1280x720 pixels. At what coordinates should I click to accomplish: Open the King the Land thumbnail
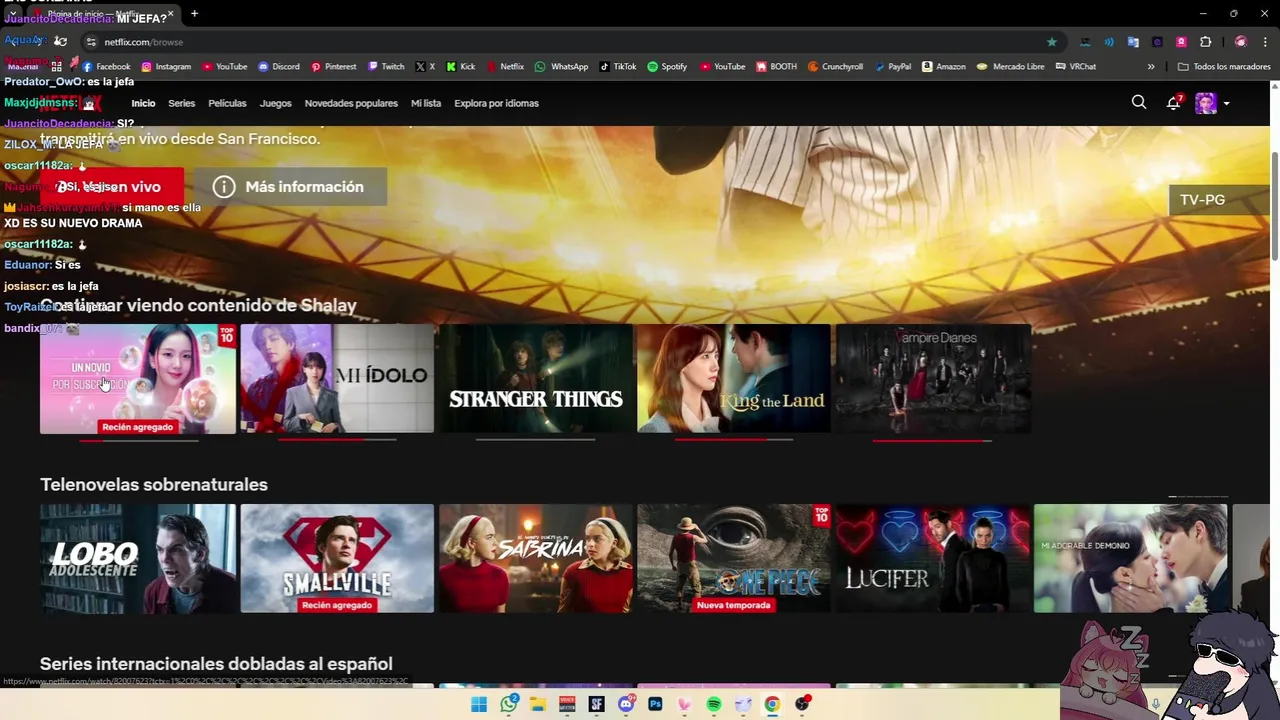point(734,379)
